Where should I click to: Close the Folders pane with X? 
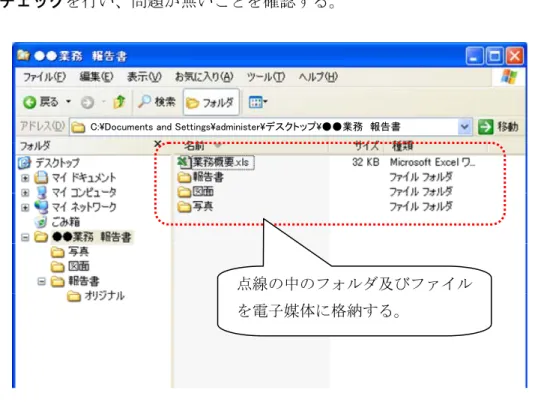point(158,144)
